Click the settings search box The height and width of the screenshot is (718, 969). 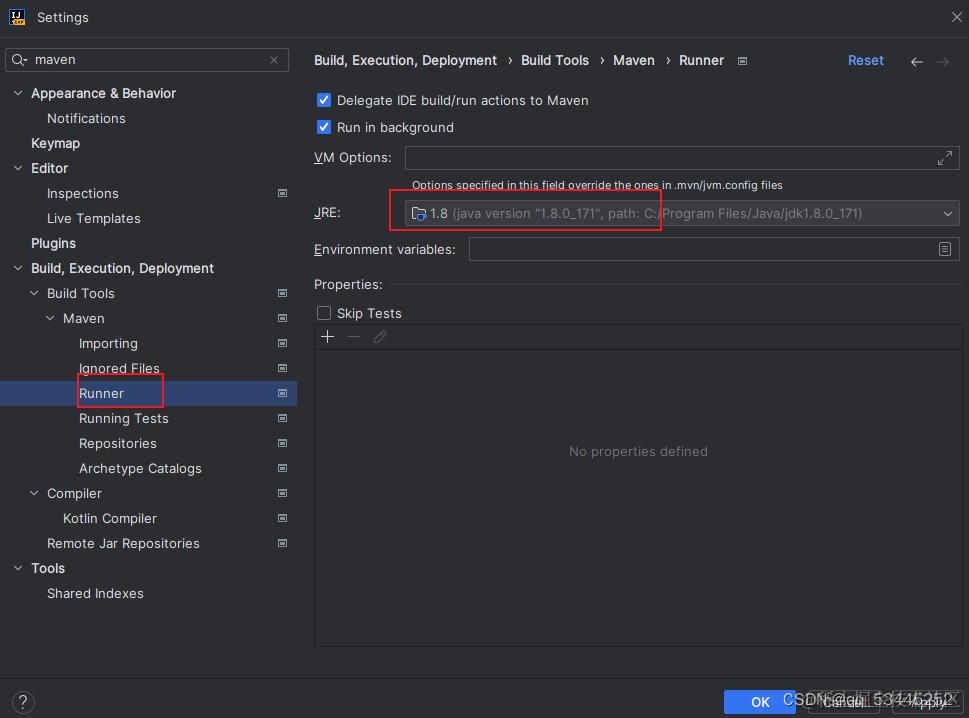point(148,60)
